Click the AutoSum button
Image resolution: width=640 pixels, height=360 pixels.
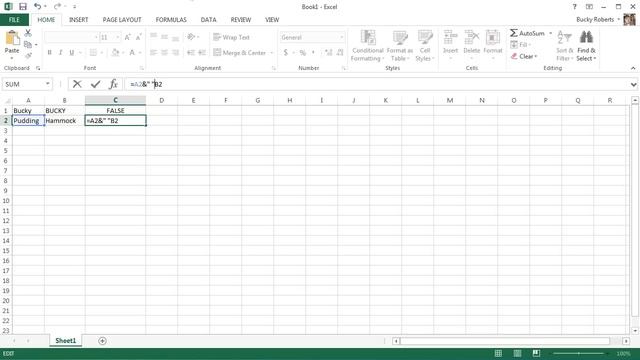click(527, 33)
